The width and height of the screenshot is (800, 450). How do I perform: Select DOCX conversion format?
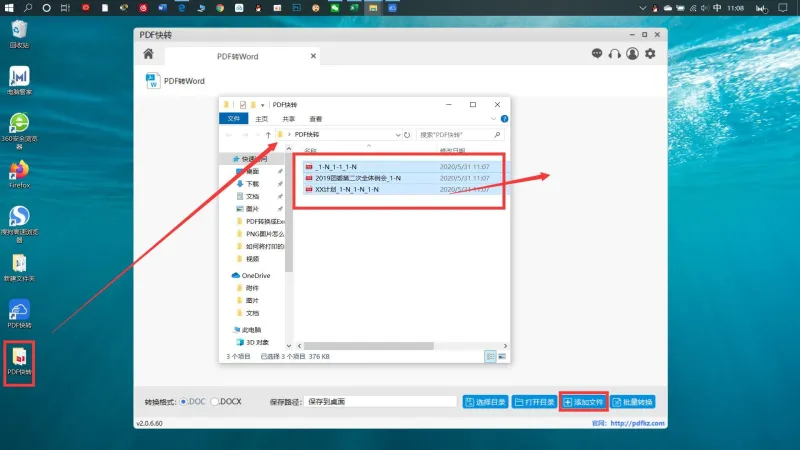215,402
